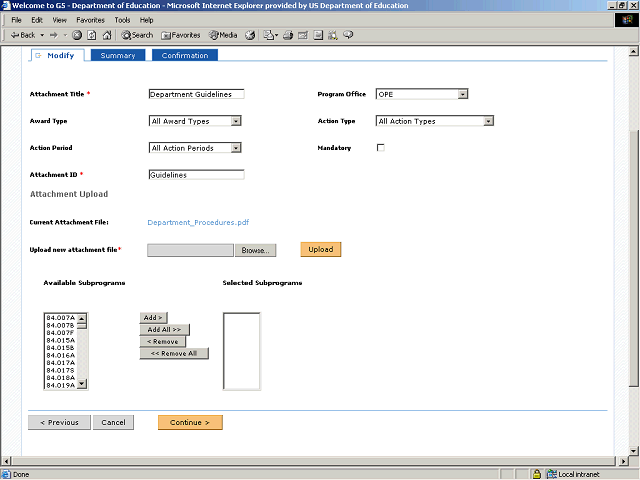Click the Attachment Title text field

pyautogui.click(x=196, y=94)
